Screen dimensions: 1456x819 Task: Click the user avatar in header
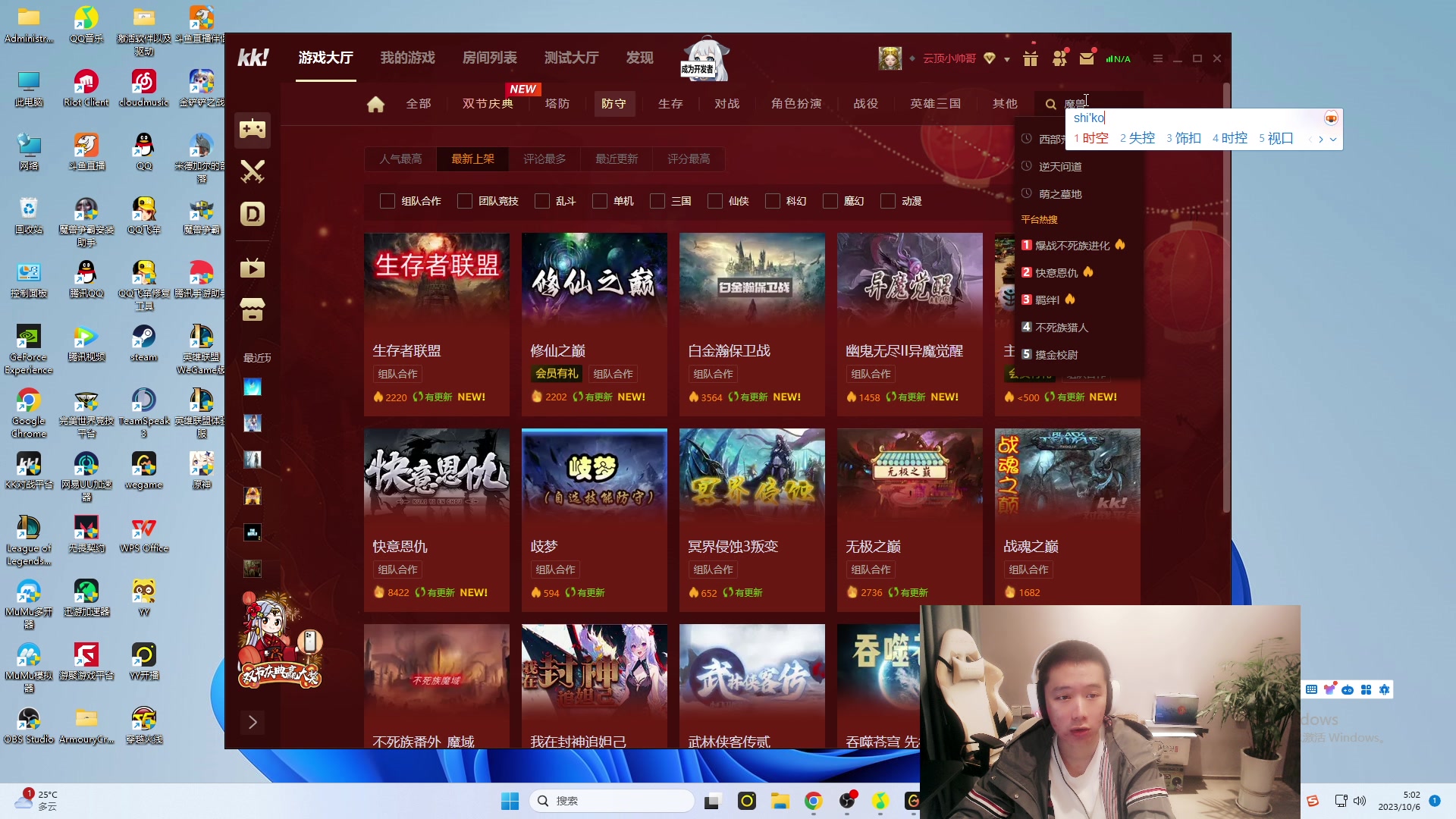point(890,58)
